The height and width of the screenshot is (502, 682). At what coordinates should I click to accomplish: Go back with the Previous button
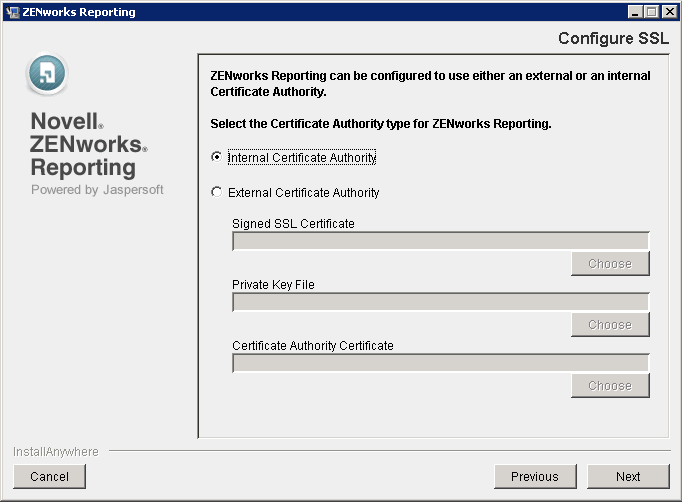[x=534, y=476]
